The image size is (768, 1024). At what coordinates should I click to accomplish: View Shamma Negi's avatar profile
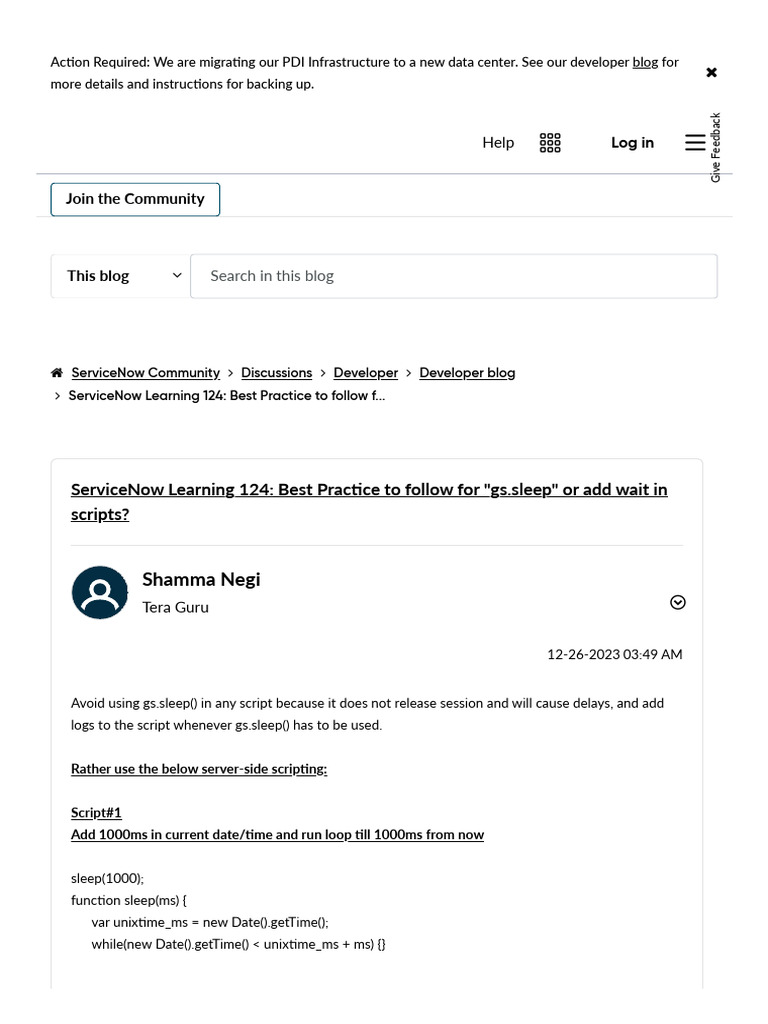pyautogui.click(x=100, y=592)
